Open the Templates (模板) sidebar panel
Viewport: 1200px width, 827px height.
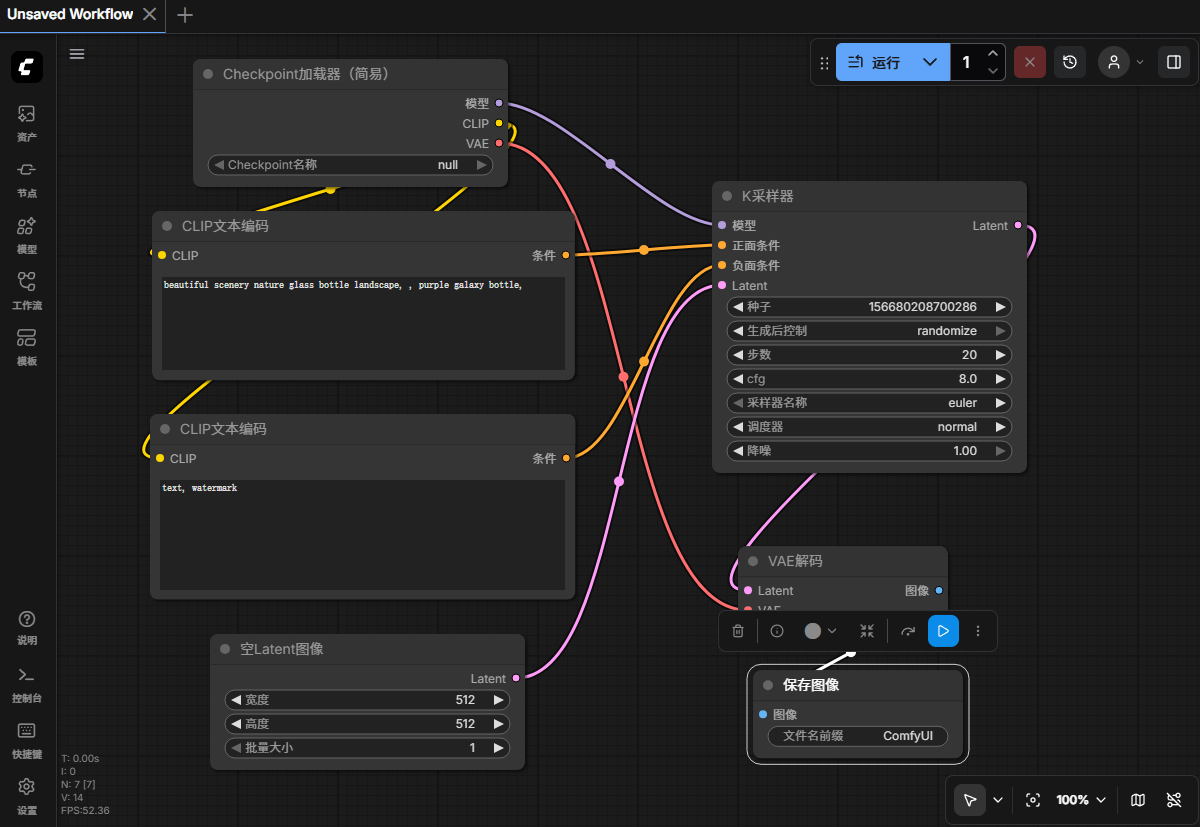tap(27, 346)
